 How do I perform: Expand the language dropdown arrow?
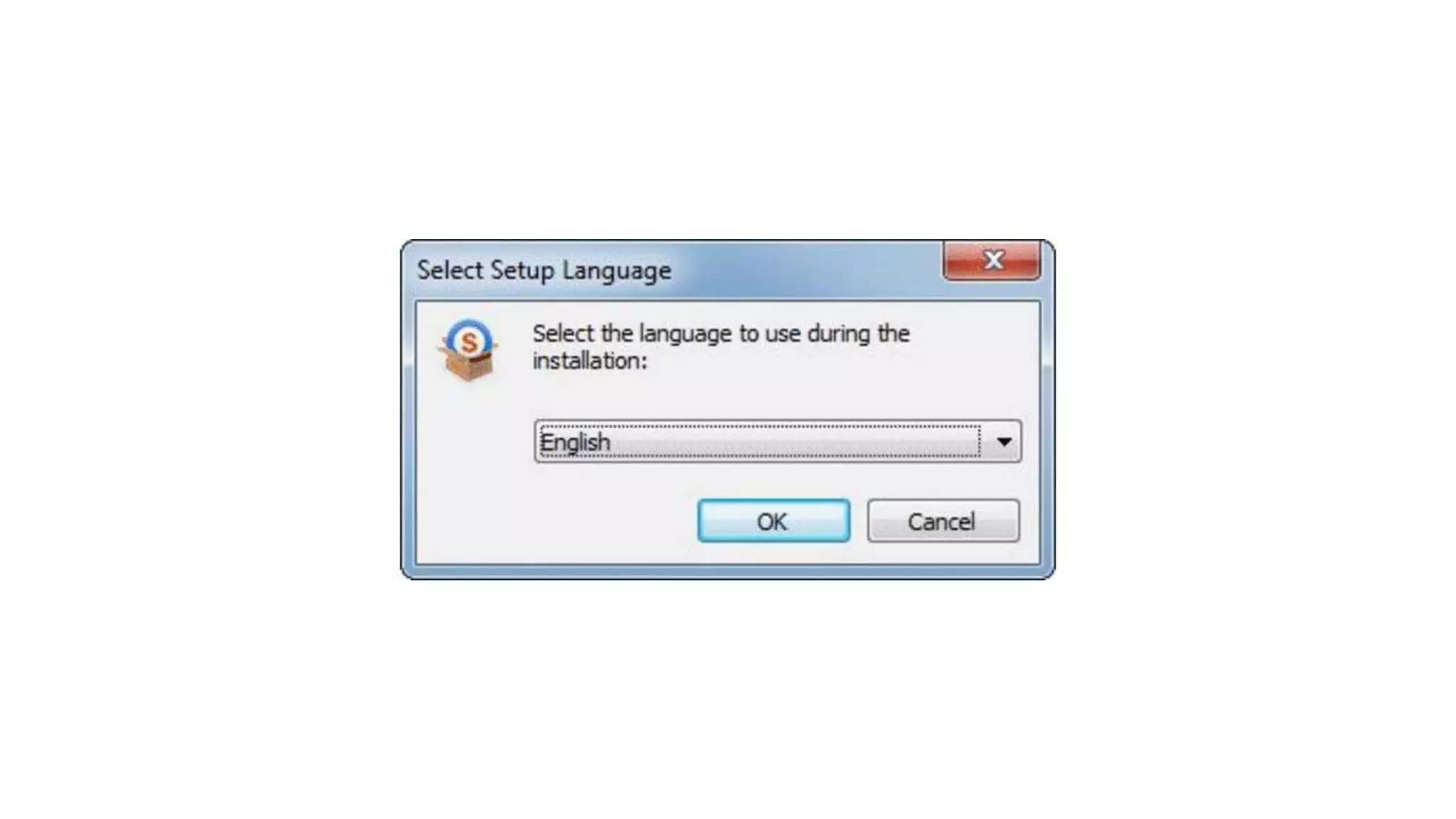pos(1003,441)
